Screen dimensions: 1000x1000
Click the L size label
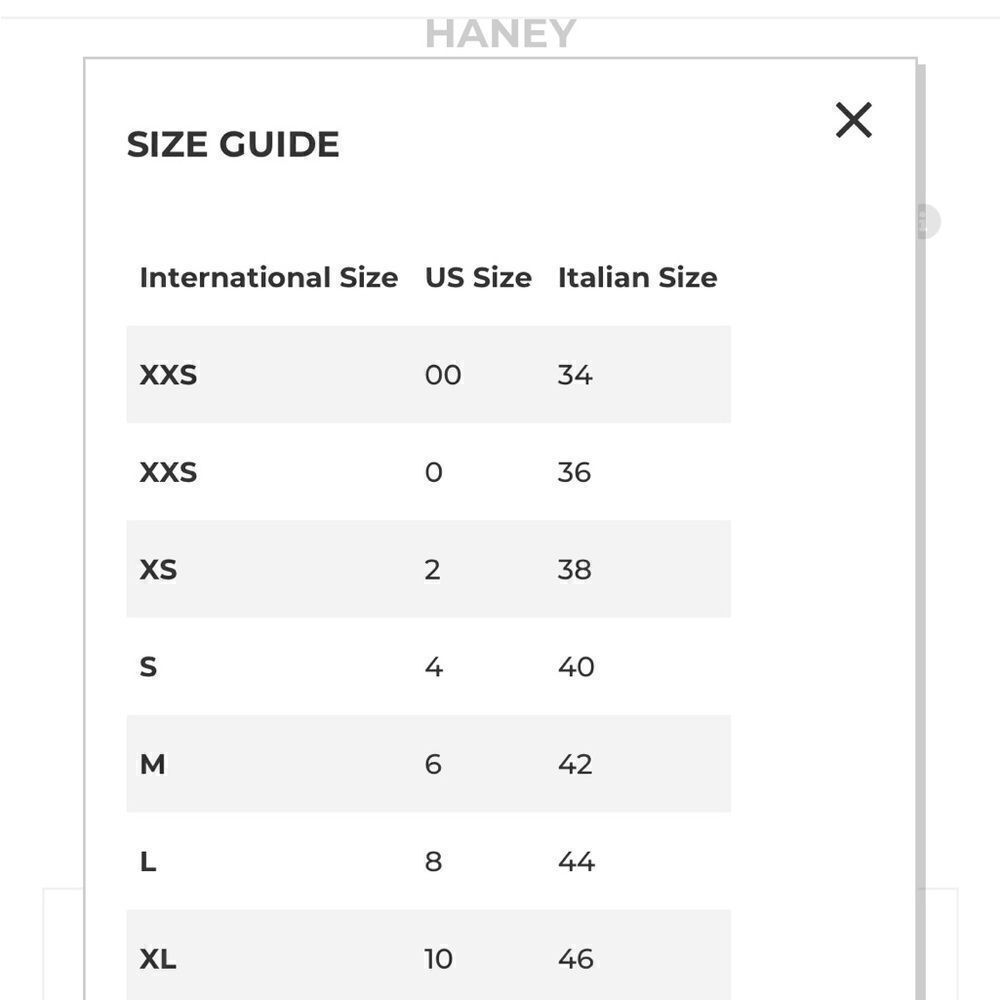coord(148,862)
